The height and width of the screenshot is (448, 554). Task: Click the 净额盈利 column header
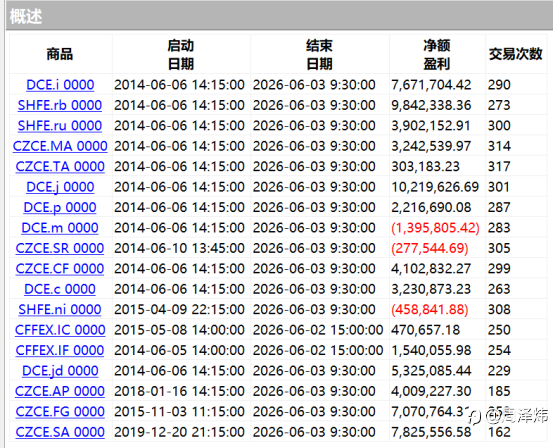[x=437, y=55]
